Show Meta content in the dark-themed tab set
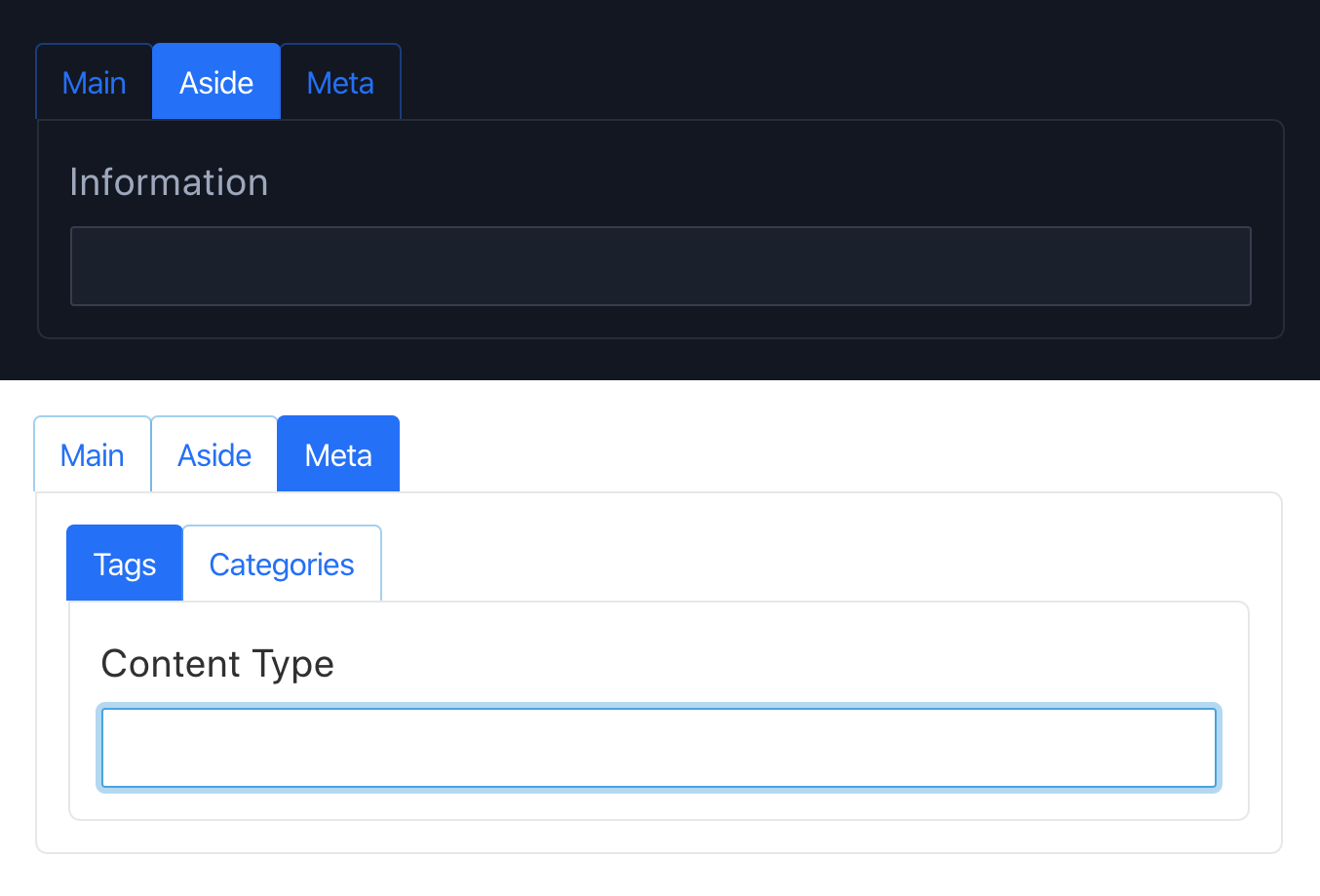The image size is (1320, 896). [x=340, y=83]
